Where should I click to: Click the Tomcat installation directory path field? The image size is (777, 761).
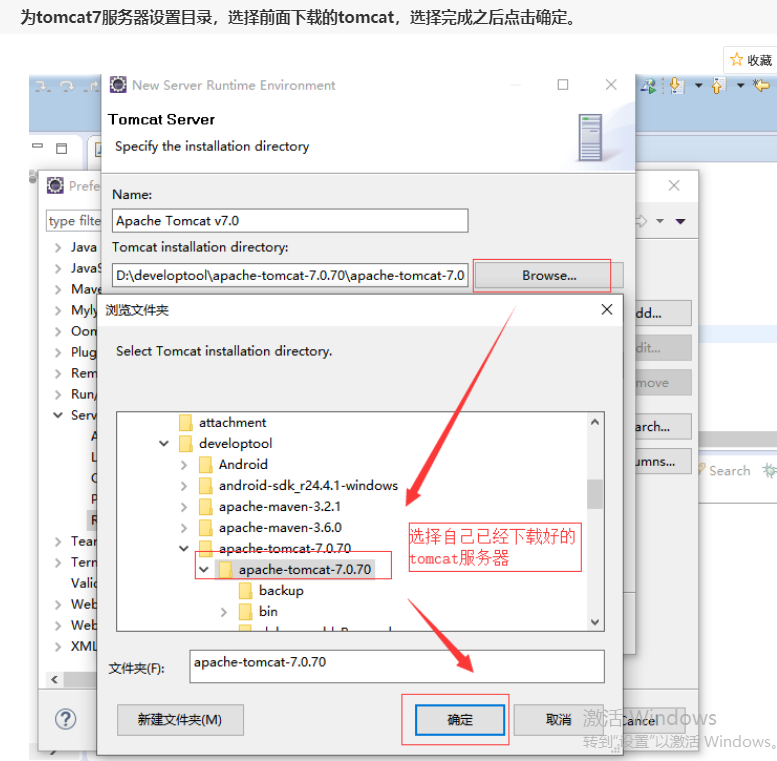pyautogui.click(x=290, y=275)
